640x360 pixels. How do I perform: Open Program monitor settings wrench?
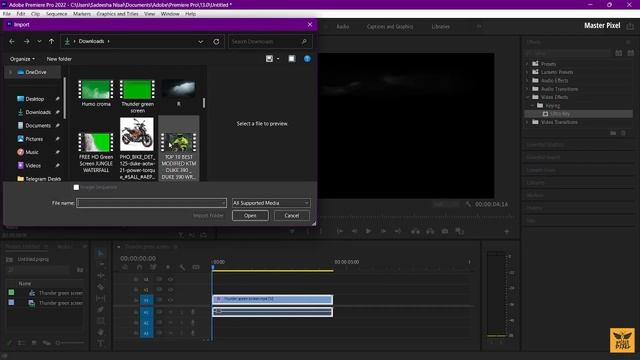pos(468,204)
